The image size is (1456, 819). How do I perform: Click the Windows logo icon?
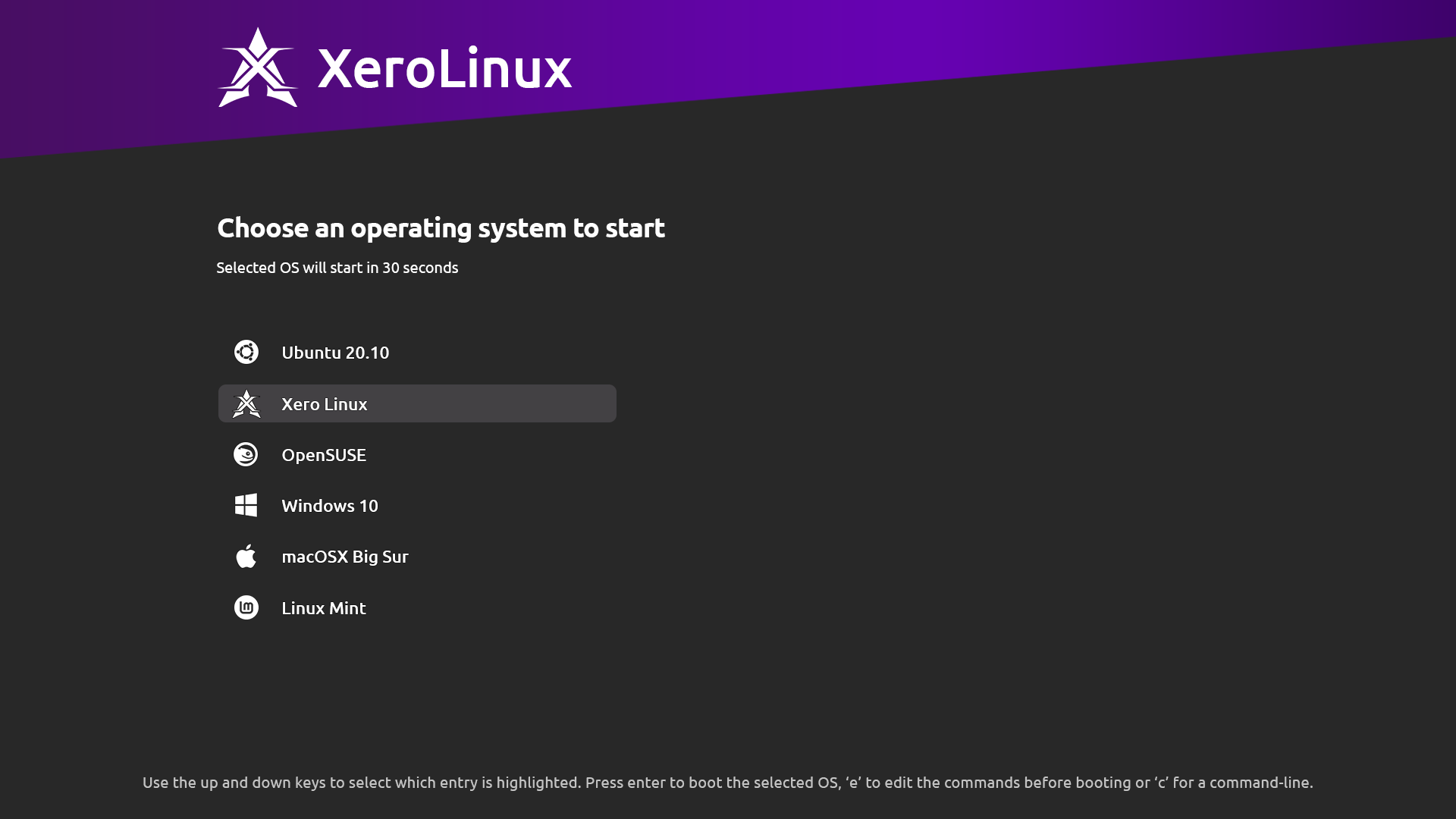pos(246,505)
